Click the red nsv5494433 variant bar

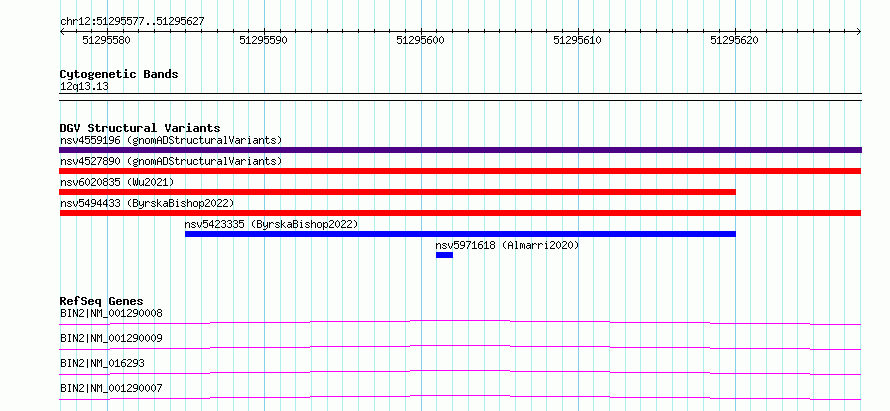coord(460,213)
